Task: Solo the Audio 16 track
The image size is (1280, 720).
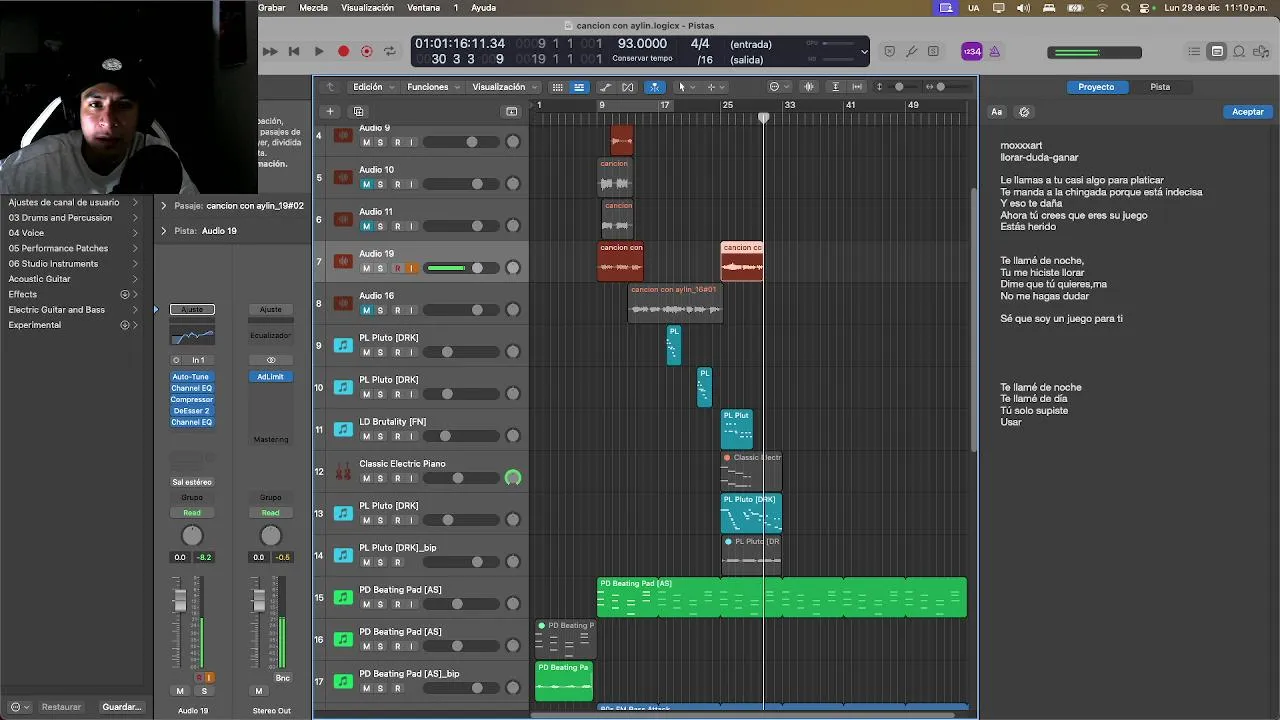Action: (x=380, y=310)
